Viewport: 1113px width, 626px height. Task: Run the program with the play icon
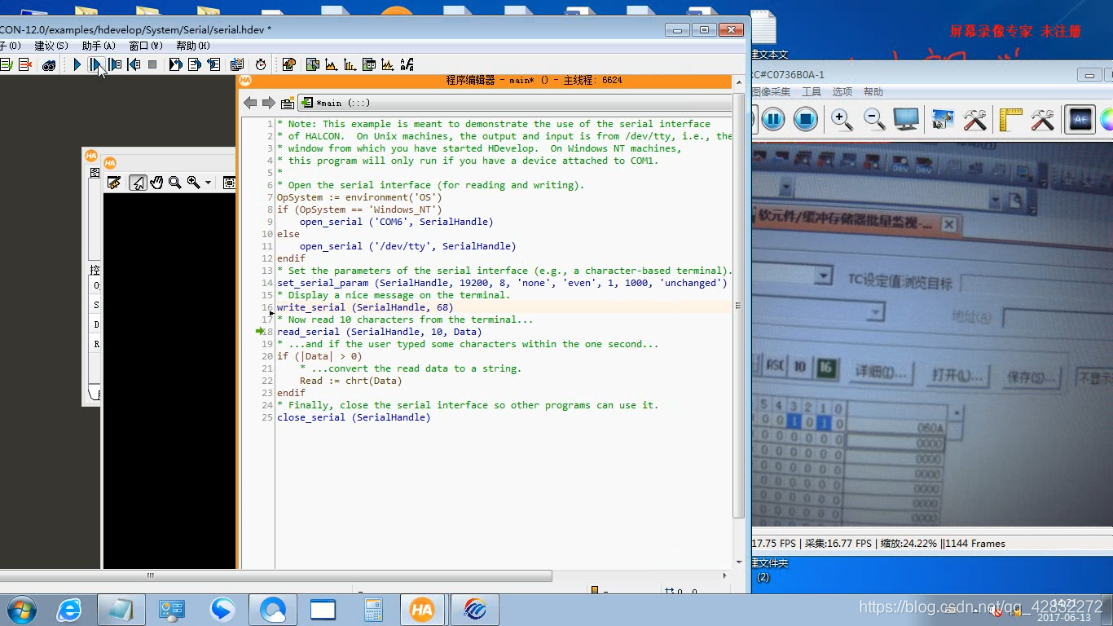tap(77, 65)
